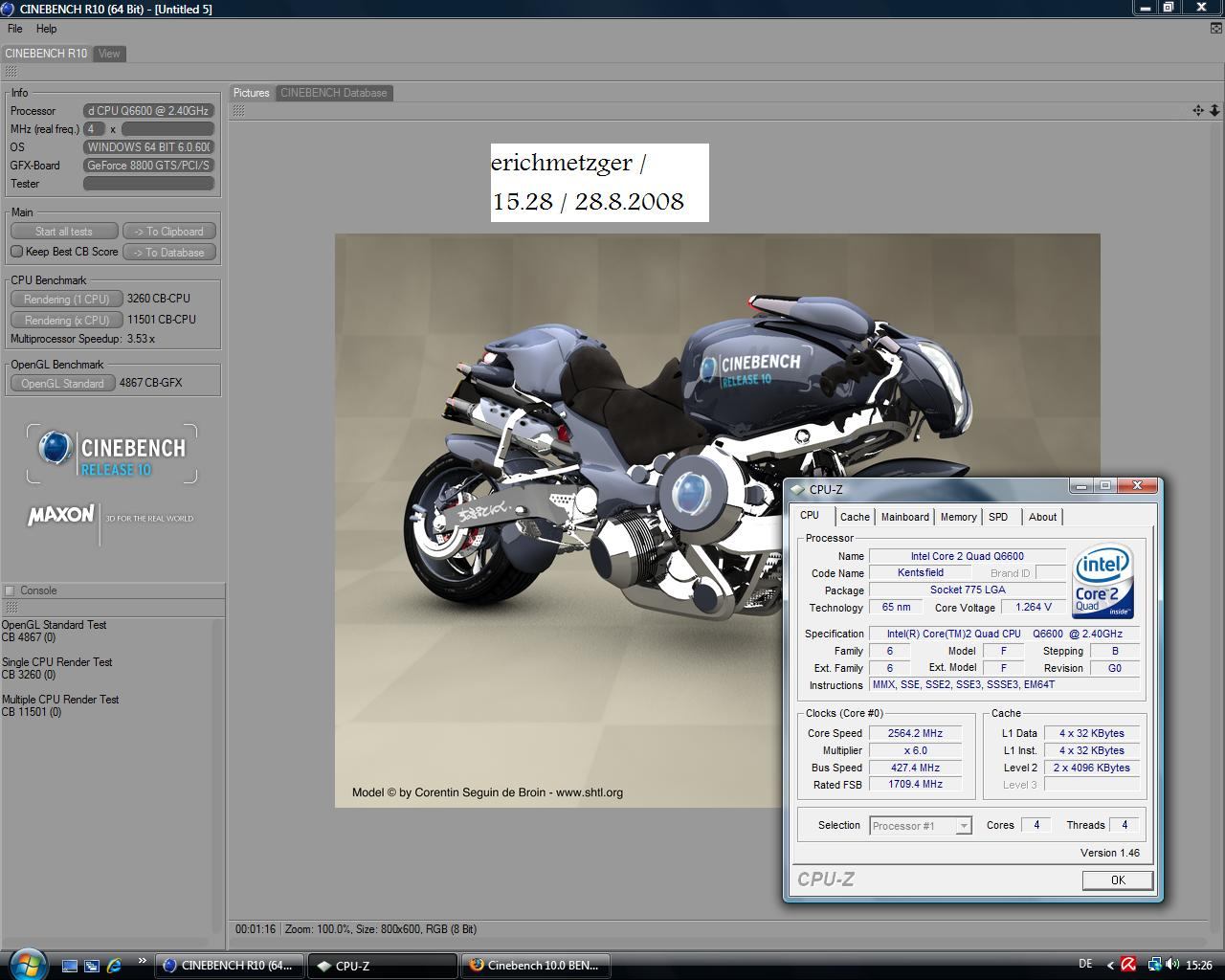This screenshot has height=980, width=1225.
Task: Copy results with To Clipboard button
Action: 168,232
